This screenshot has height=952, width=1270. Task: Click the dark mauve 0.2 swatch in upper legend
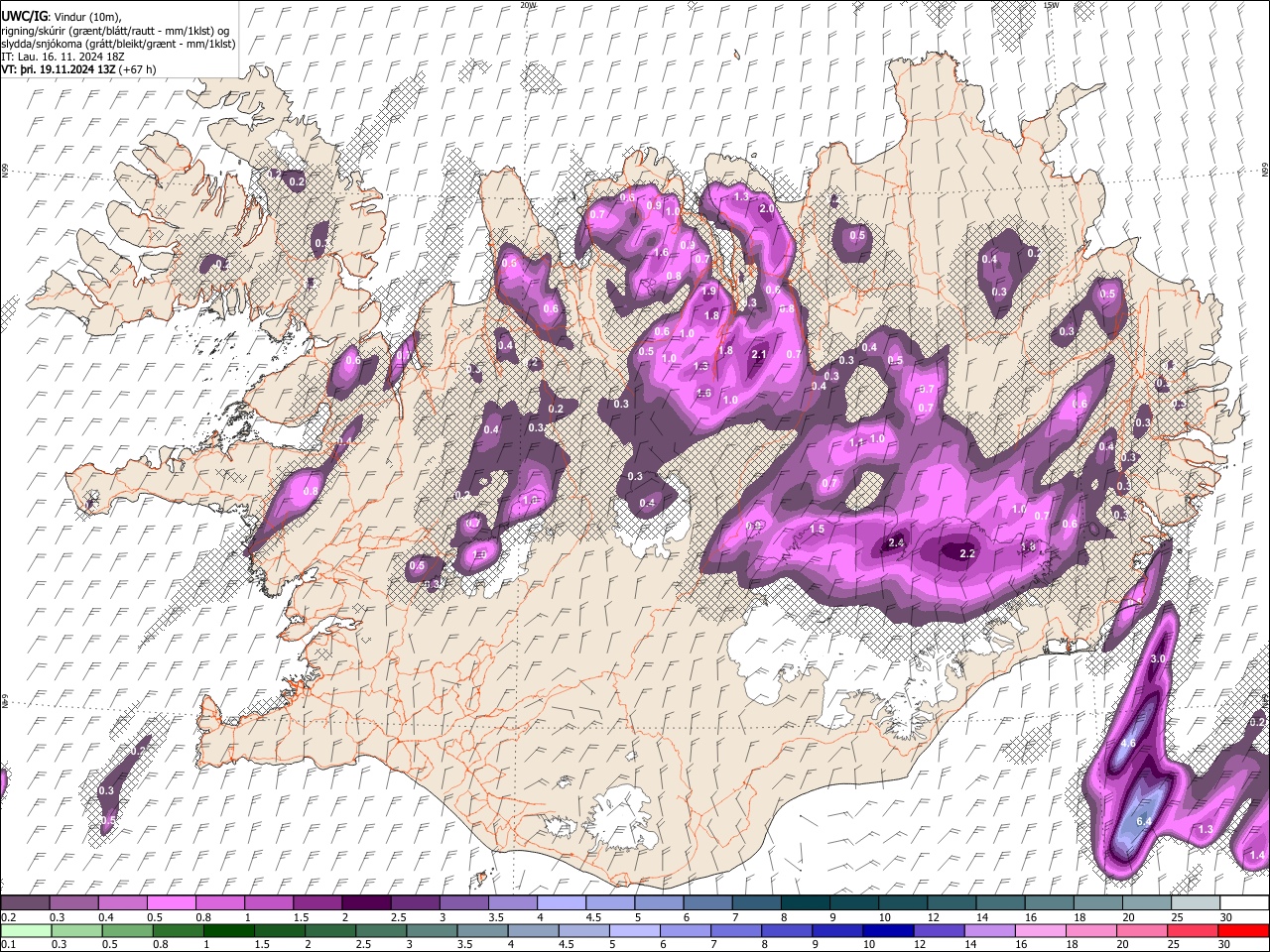coord(25,902)
